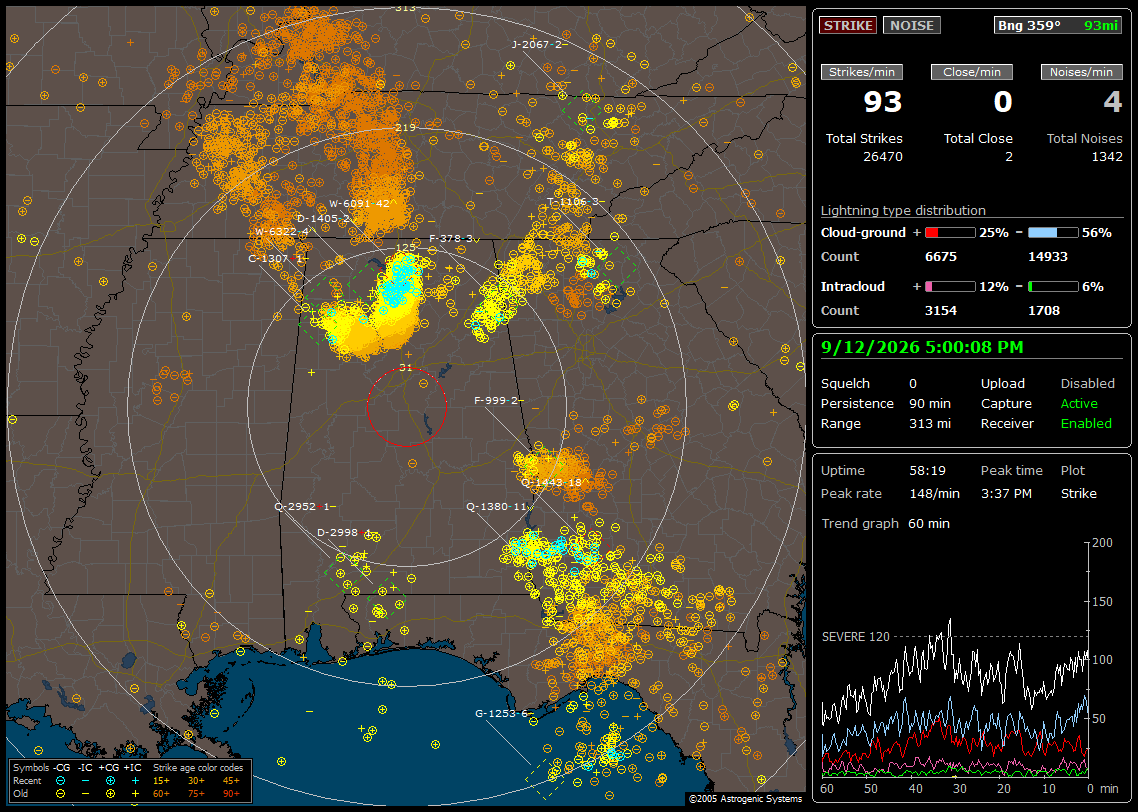Screen dimensions: 1138x812
Task: Click the Close/min header label
Action: point(972,72)
